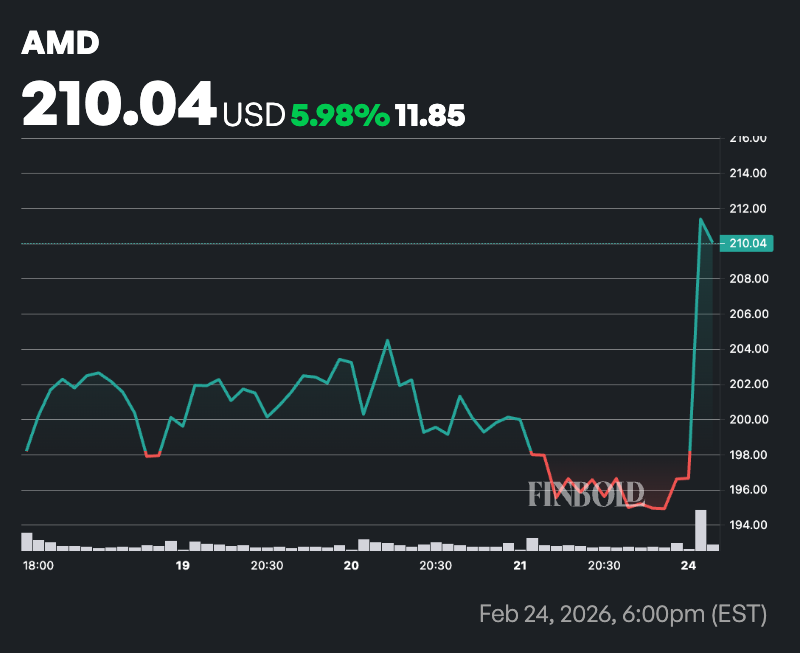Select the current price tag on right axis
Screen dimensions: 800x653
tap(746, 241)
